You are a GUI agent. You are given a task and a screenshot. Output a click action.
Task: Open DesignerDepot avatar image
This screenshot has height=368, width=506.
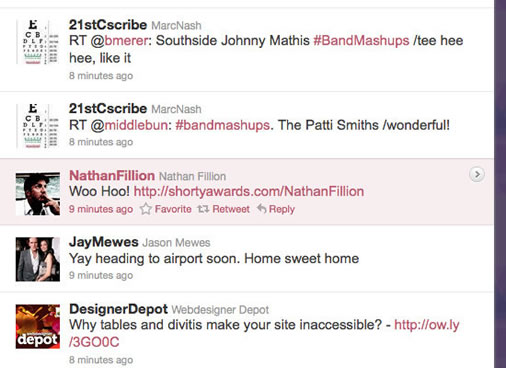(38, 326)
